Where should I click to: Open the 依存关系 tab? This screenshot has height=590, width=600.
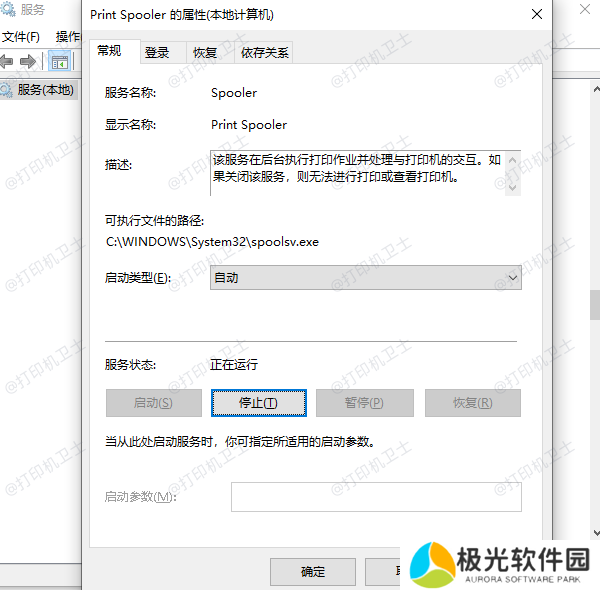click(x=265, y=52)
